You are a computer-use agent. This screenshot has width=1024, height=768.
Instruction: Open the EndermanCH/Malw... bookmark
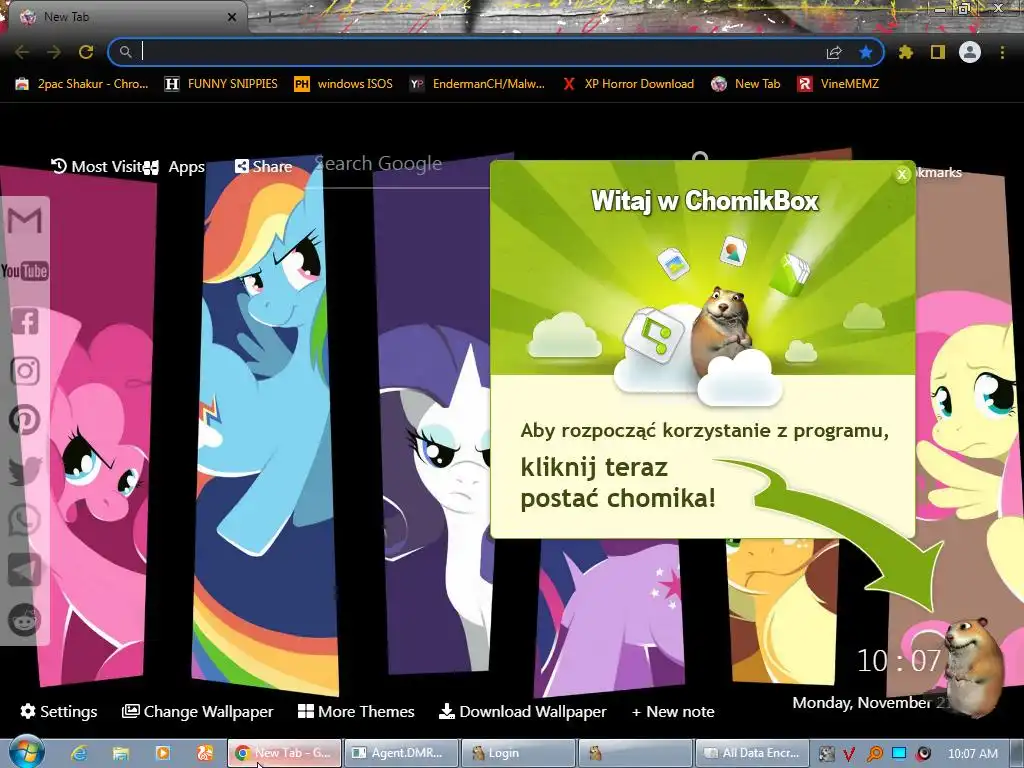477,84
